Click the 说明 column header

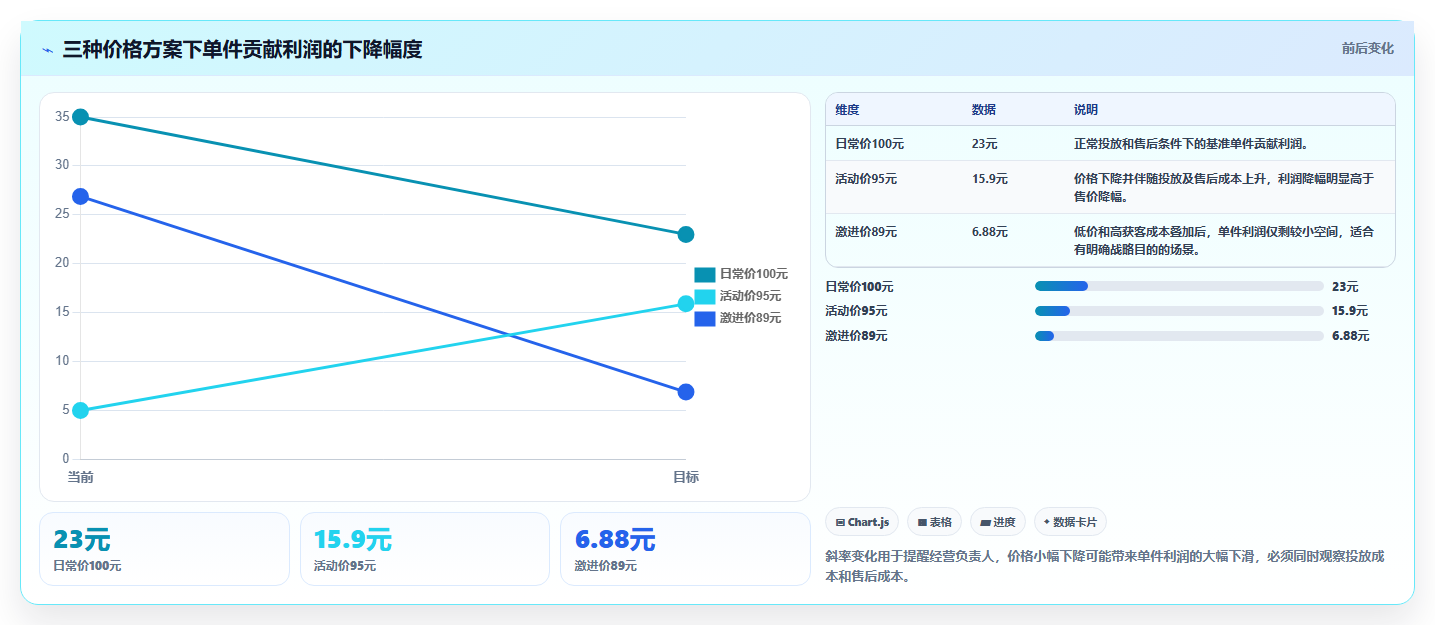[1086, 110]
